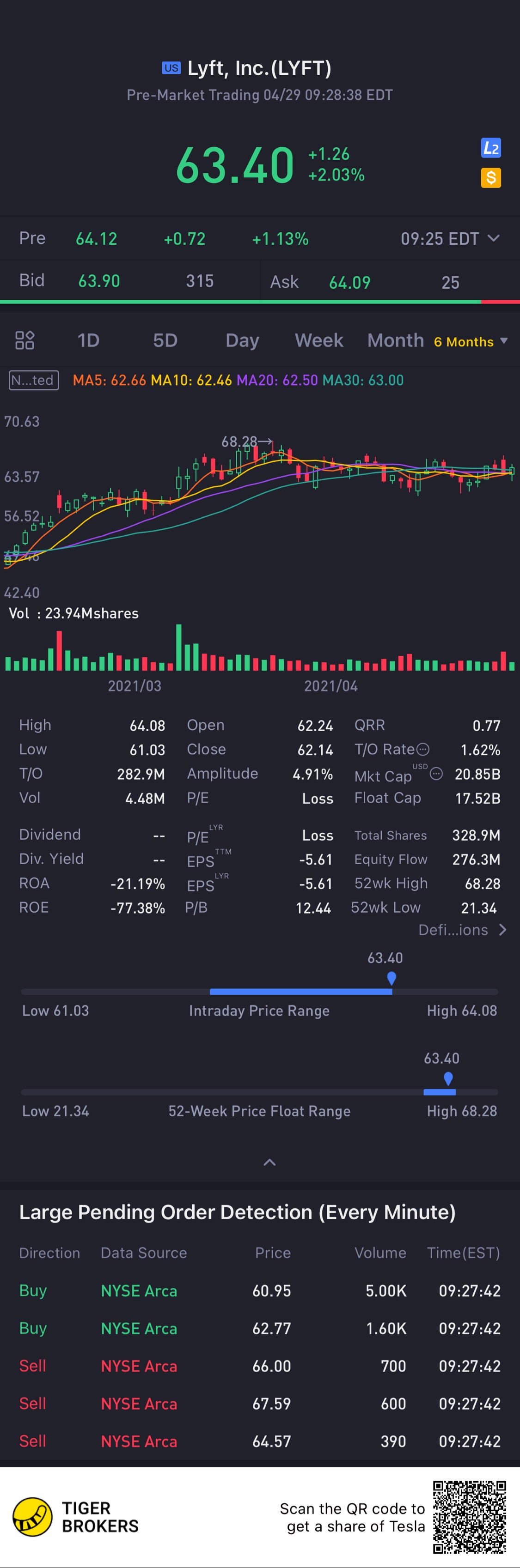Screen dimensions: 520x1568
Task: Collapse the stock details with up chevron
Action: [269, 1162]
